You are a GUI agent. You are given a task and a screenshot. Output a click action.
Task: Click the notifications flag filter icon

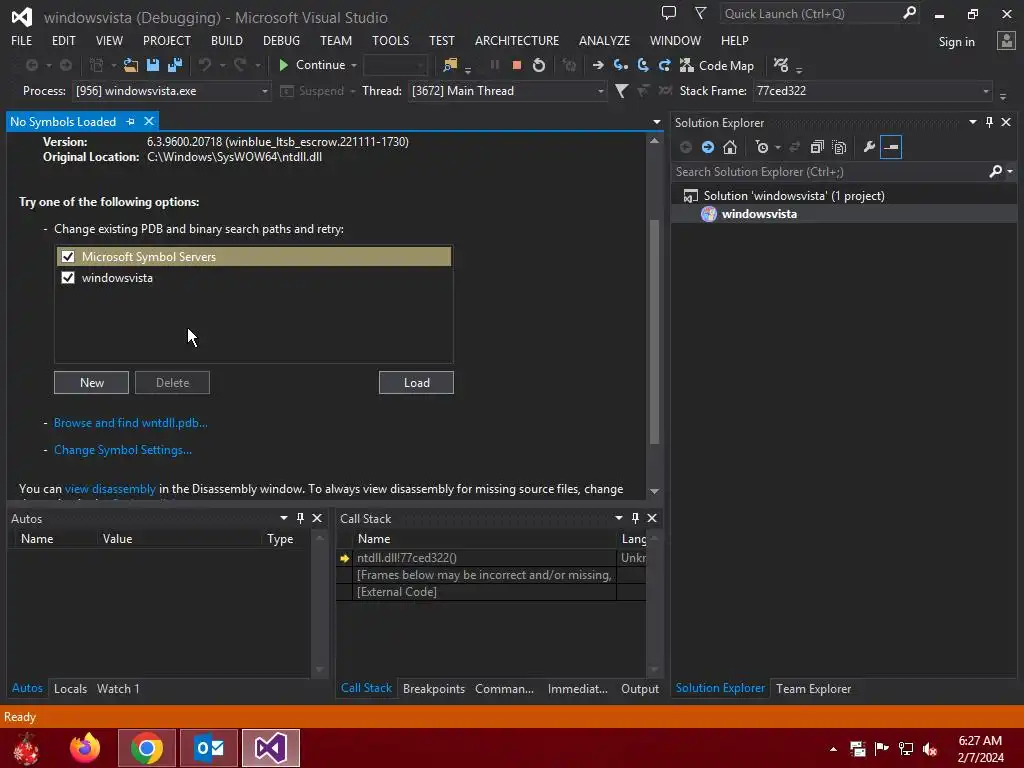tap(701, 13)
